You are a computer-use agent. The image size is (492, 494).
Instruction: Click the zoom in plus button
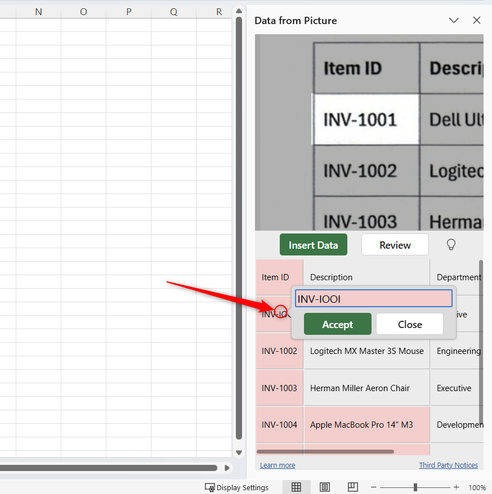(456, 487)
